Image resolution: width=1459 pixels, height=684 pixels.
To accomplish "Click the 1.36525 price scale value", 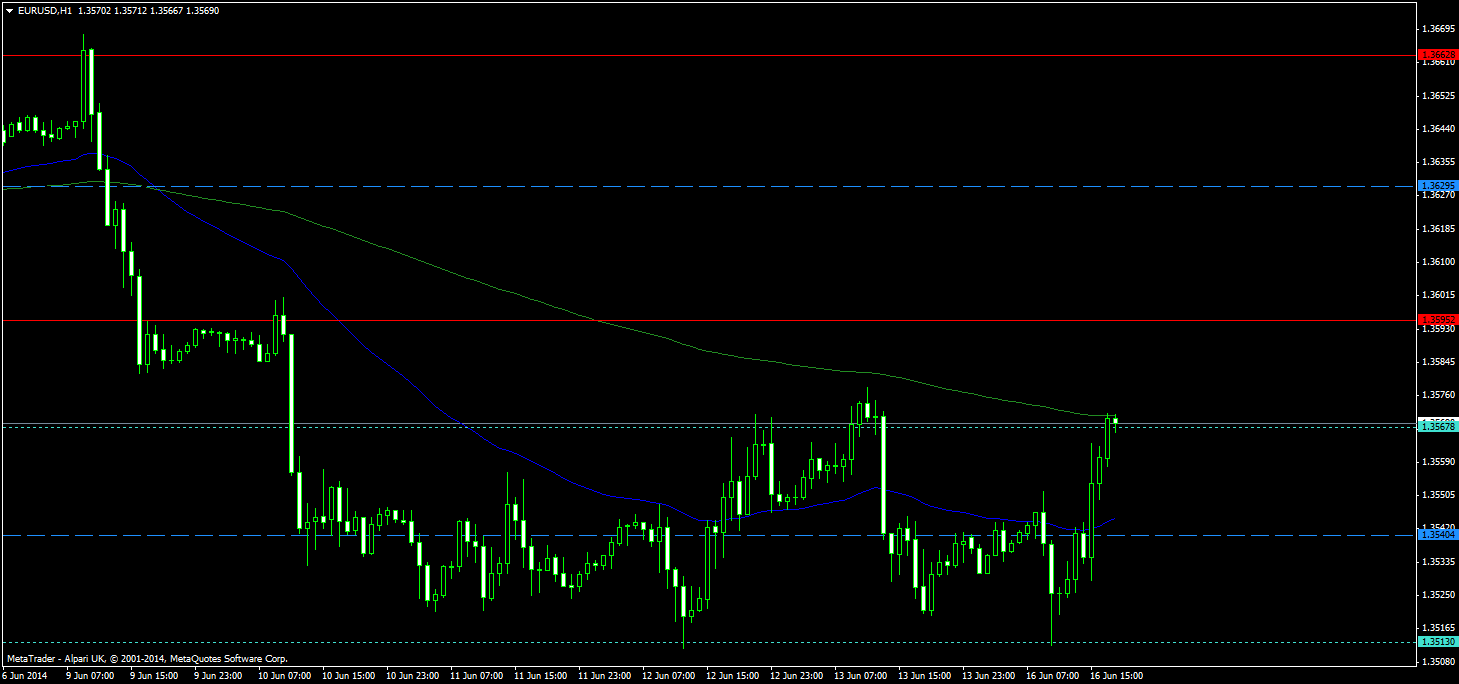I will pos(1439,96).
